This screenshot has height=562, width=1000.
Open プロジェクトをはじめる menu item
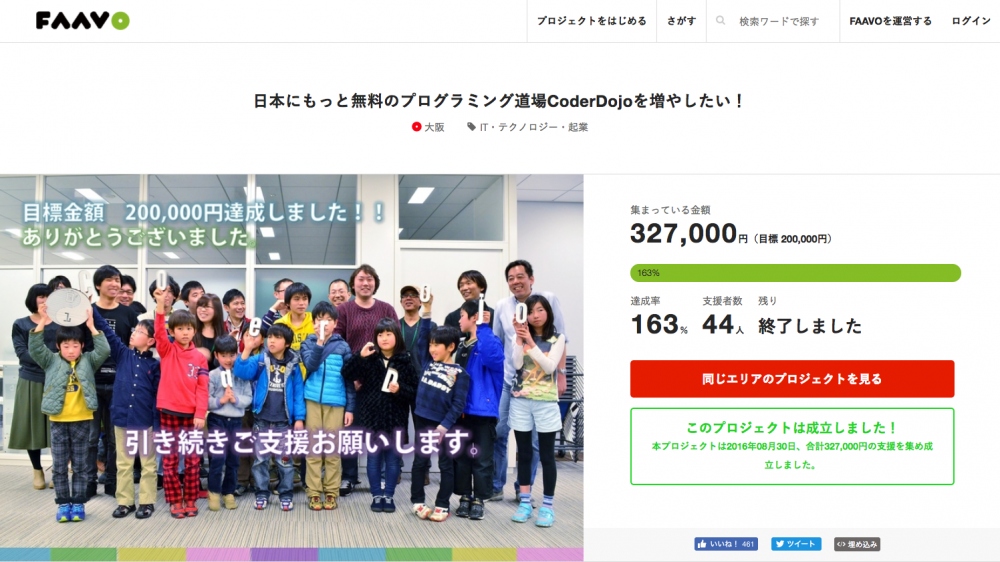coord(591,21)
